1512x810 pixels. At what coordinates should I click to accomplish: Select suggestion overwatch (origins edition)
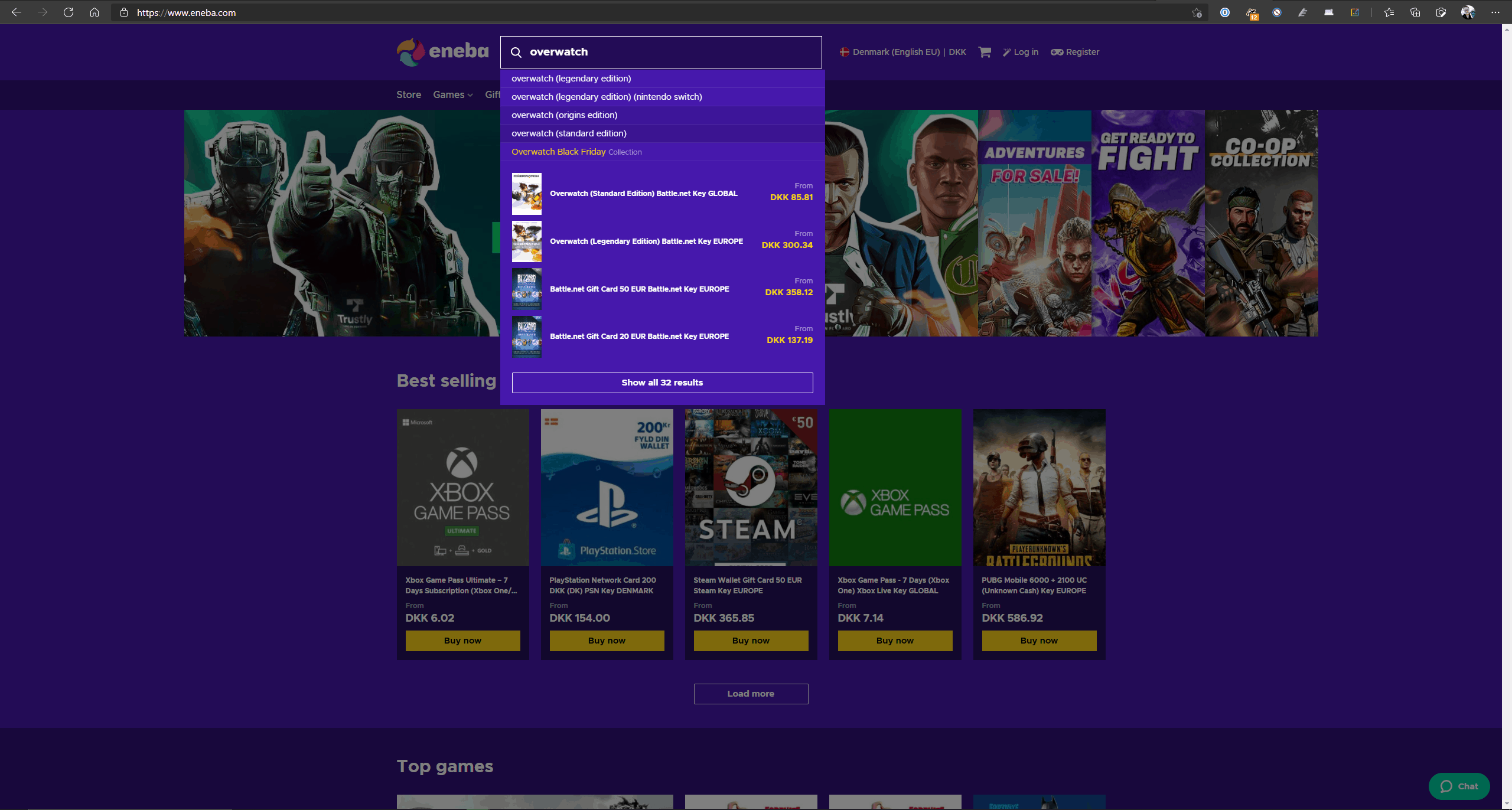(x=662, y=115)
